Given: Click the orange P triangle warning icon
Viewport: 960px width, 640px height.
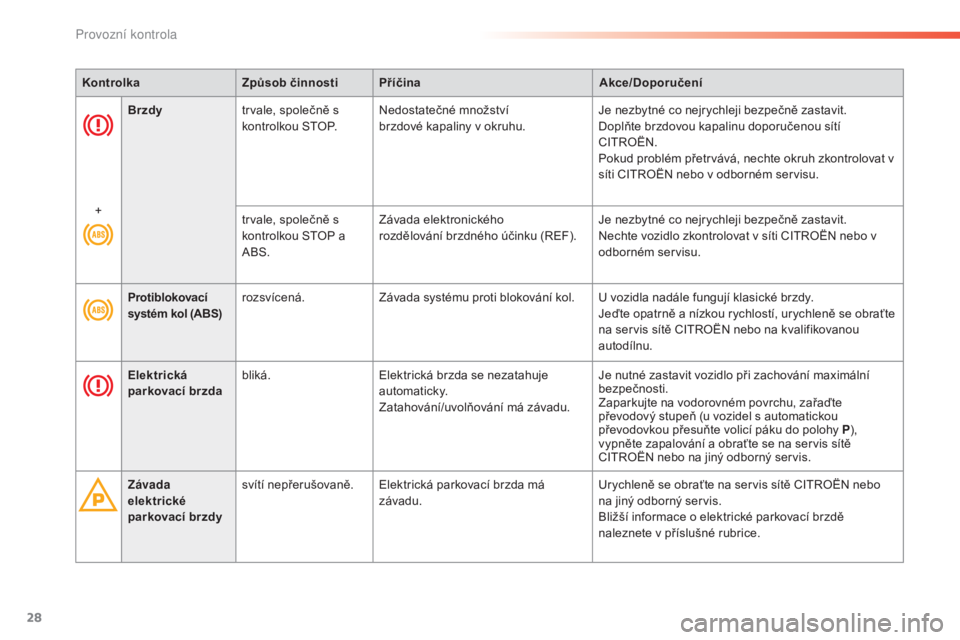Looking at the screenshot, I should click(98, 495).
